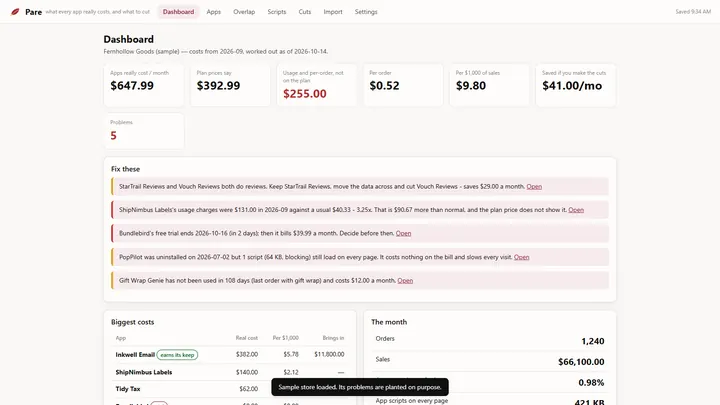
Task: Open the PopPilot uninstalled script issue
Action: 521,257
